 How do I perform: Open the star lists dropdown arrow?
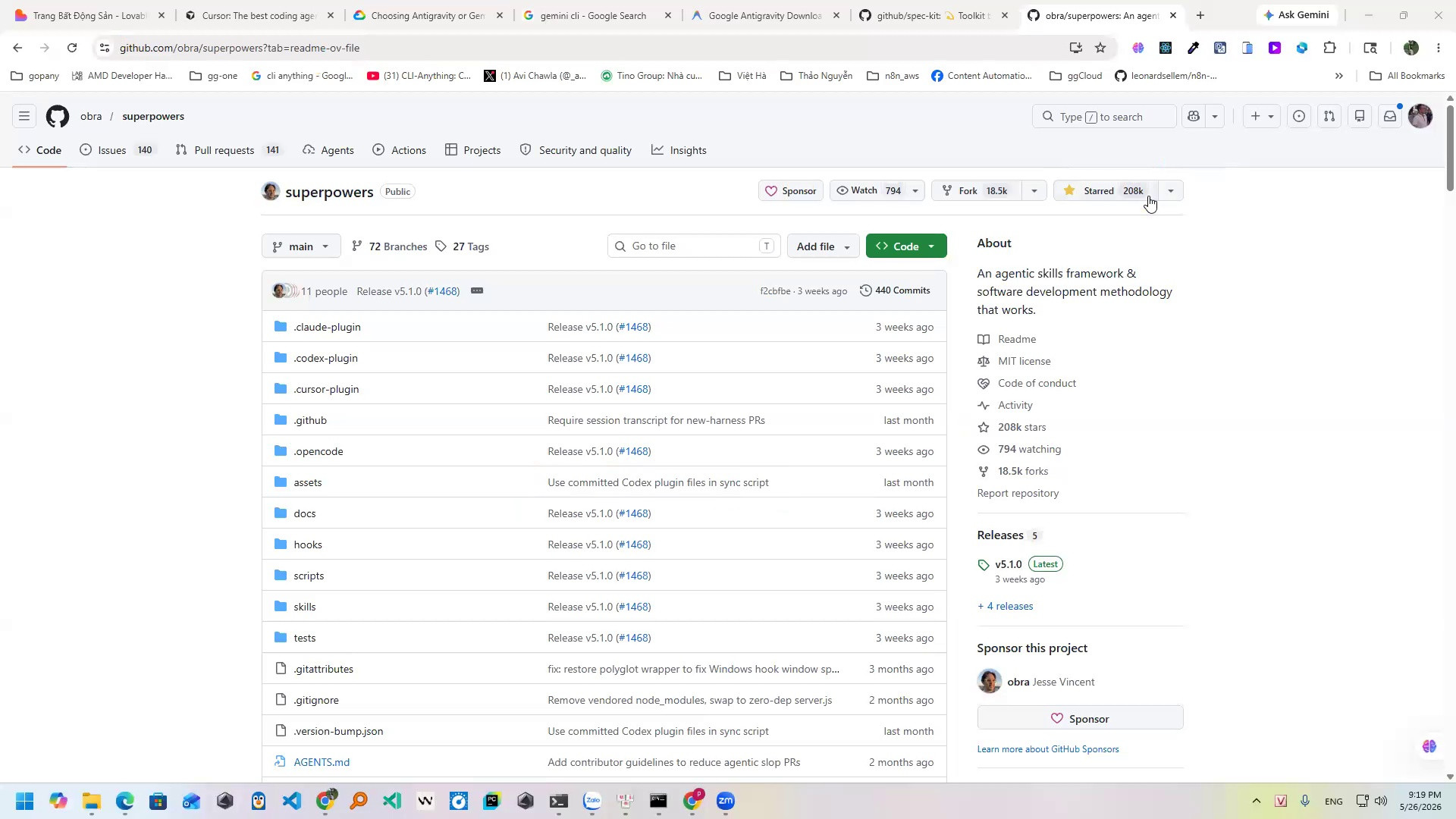pos(1171,191)
